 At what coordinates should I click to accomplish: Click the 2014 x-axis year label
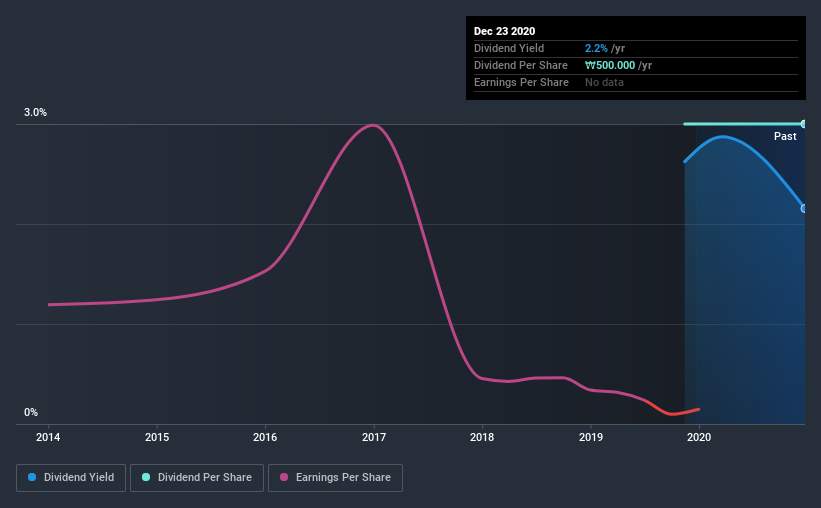(49, 437)
